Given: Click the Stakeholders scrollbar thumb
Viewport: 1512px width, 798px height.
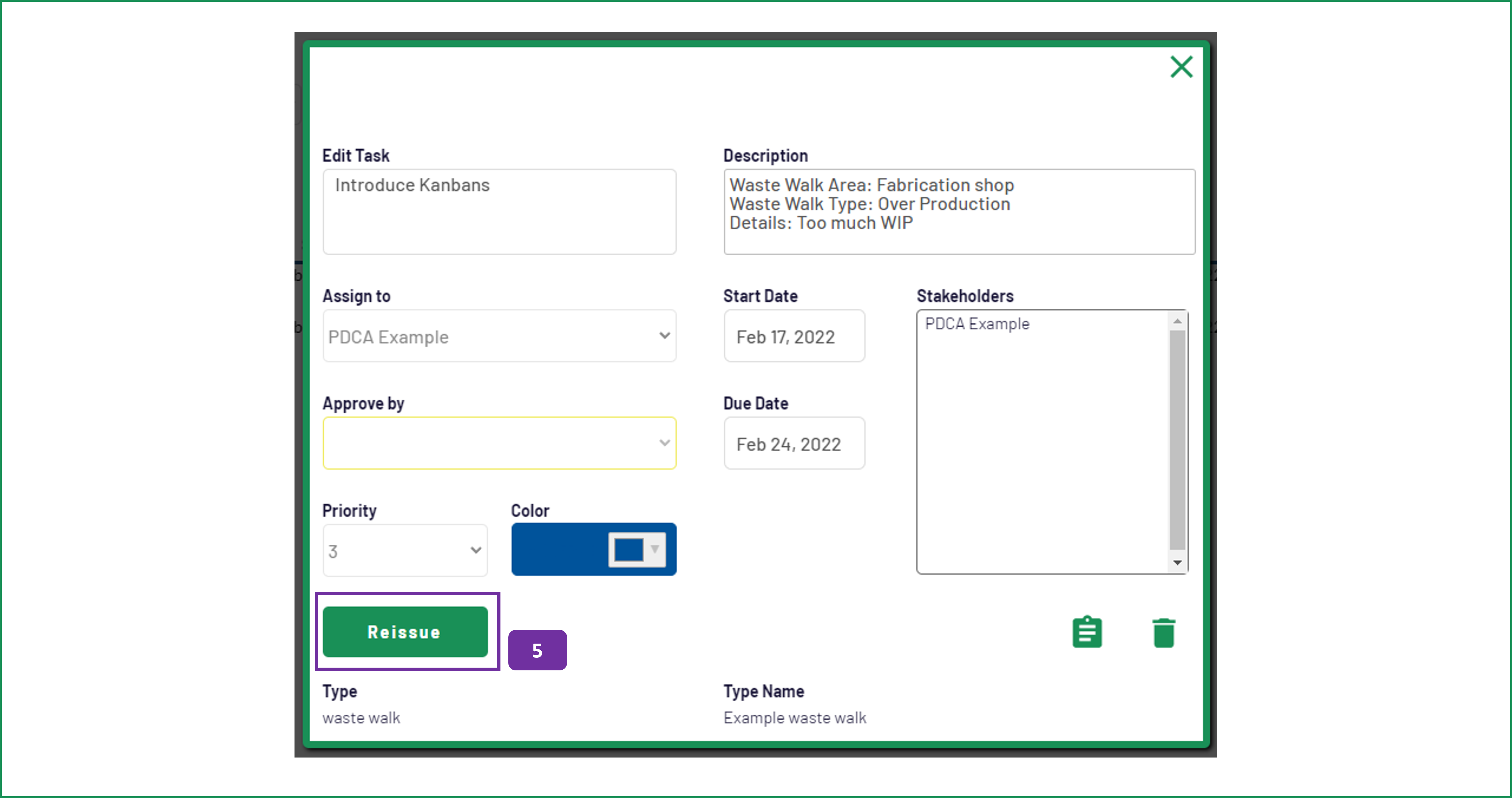Looking at the screenshot, I should [x=1177, y=440].
